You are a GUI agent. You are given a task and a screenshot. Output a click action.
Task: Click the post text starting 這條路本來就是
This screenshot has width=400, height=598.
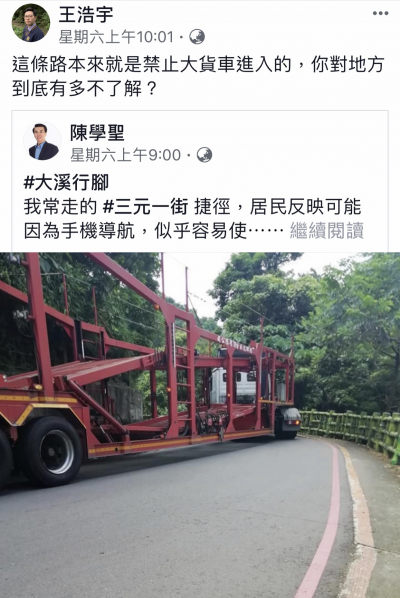pyautogui.click(x=198, y=76)
